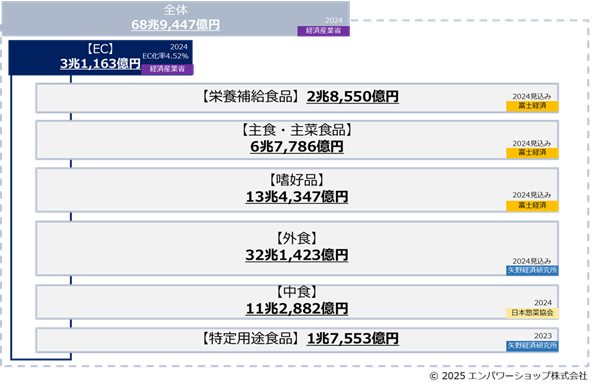Click the 日本惣菜協会 tag in 中食 row
The image size is (595, 388).
532,313
